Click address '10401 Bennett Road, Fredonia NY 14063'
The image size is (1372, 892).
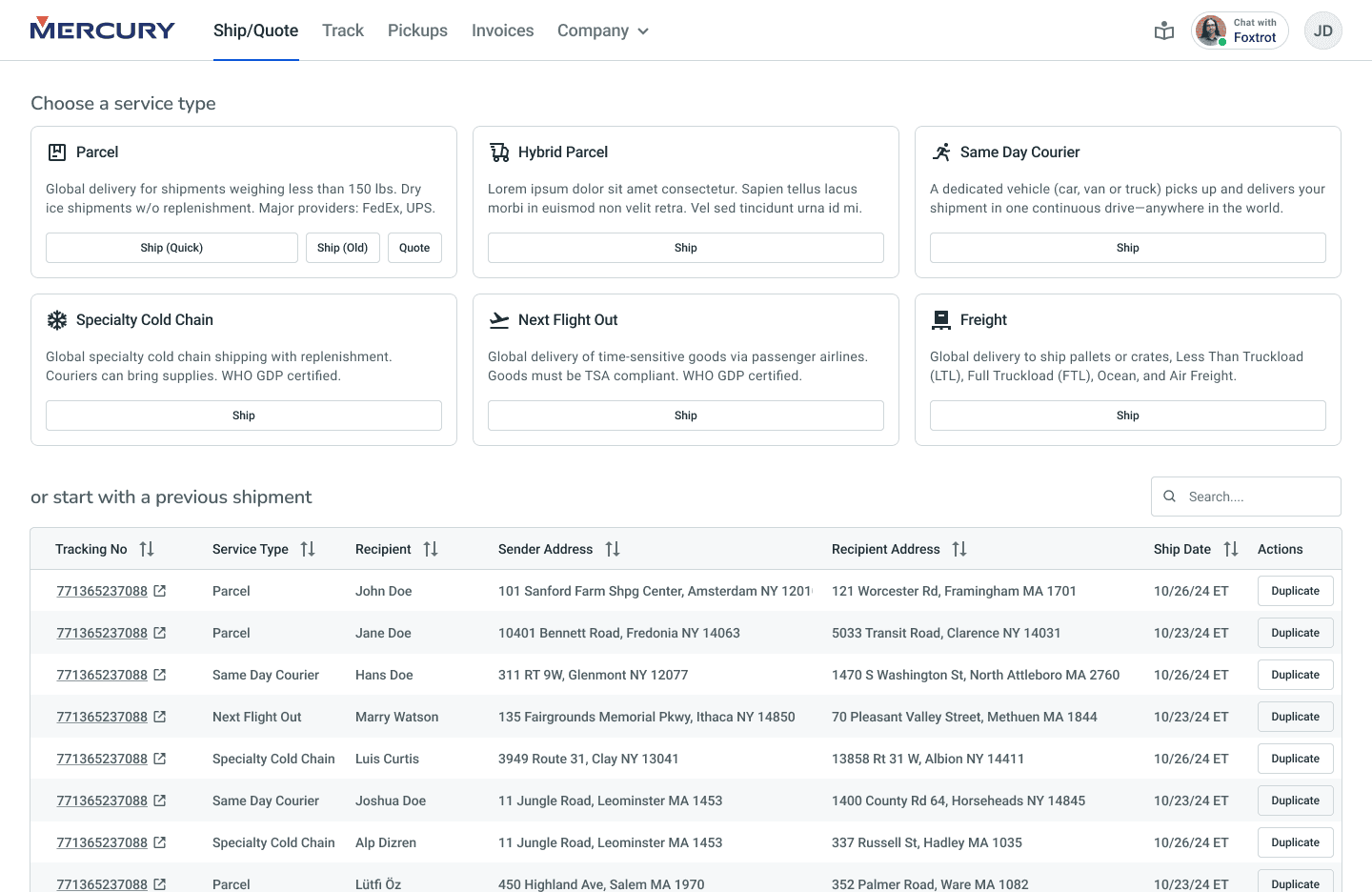coord(619,633)
